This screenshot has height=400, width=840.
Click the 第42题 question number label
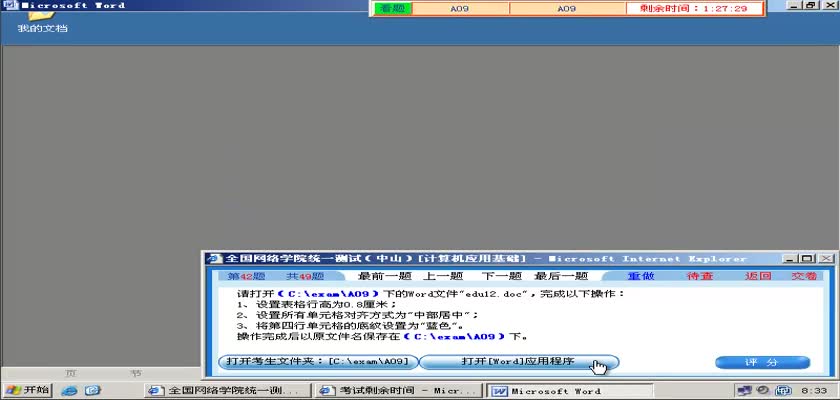[246, 276]
